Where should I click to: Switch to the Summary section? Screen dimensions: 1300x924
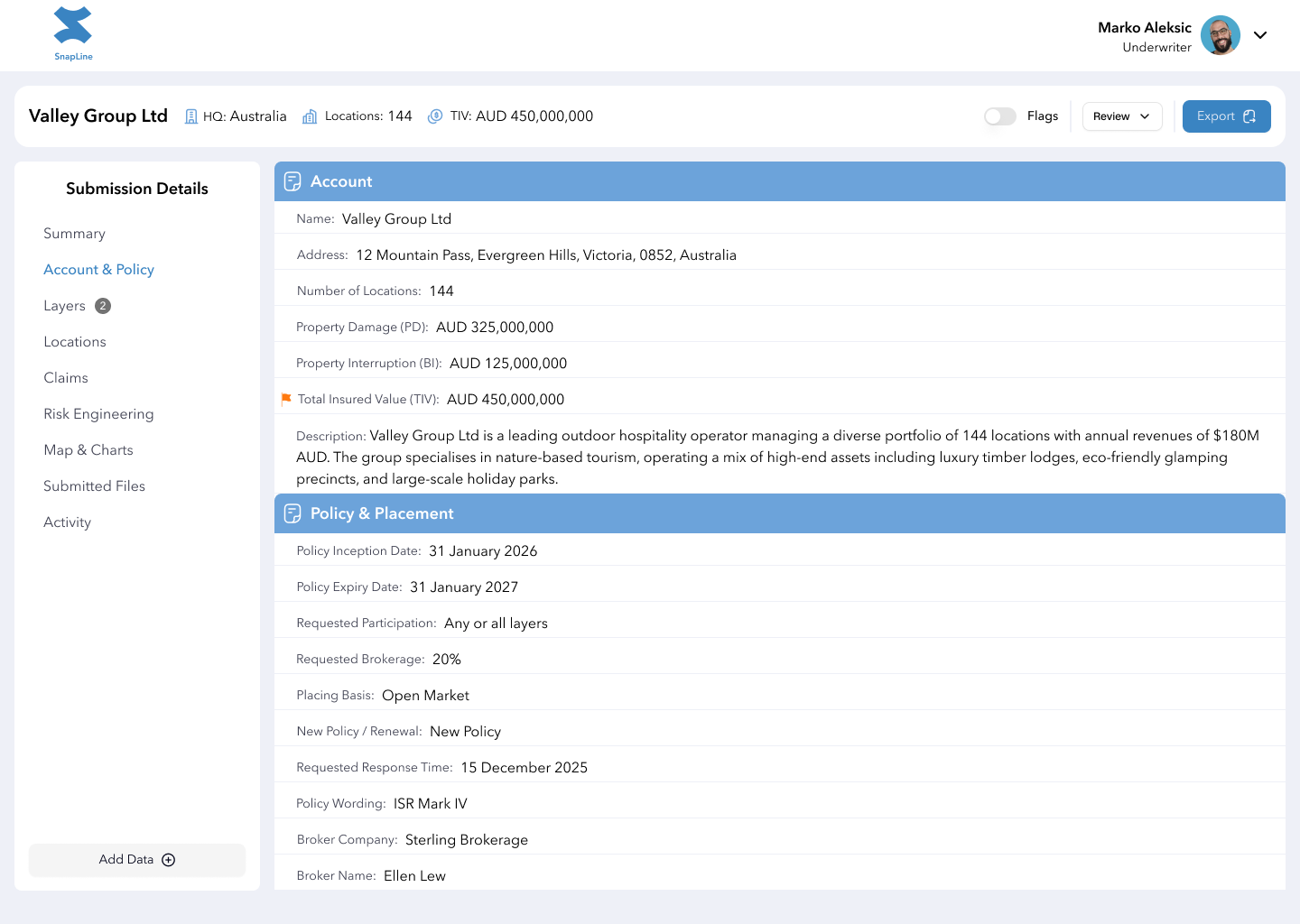(x=74, y=233)
